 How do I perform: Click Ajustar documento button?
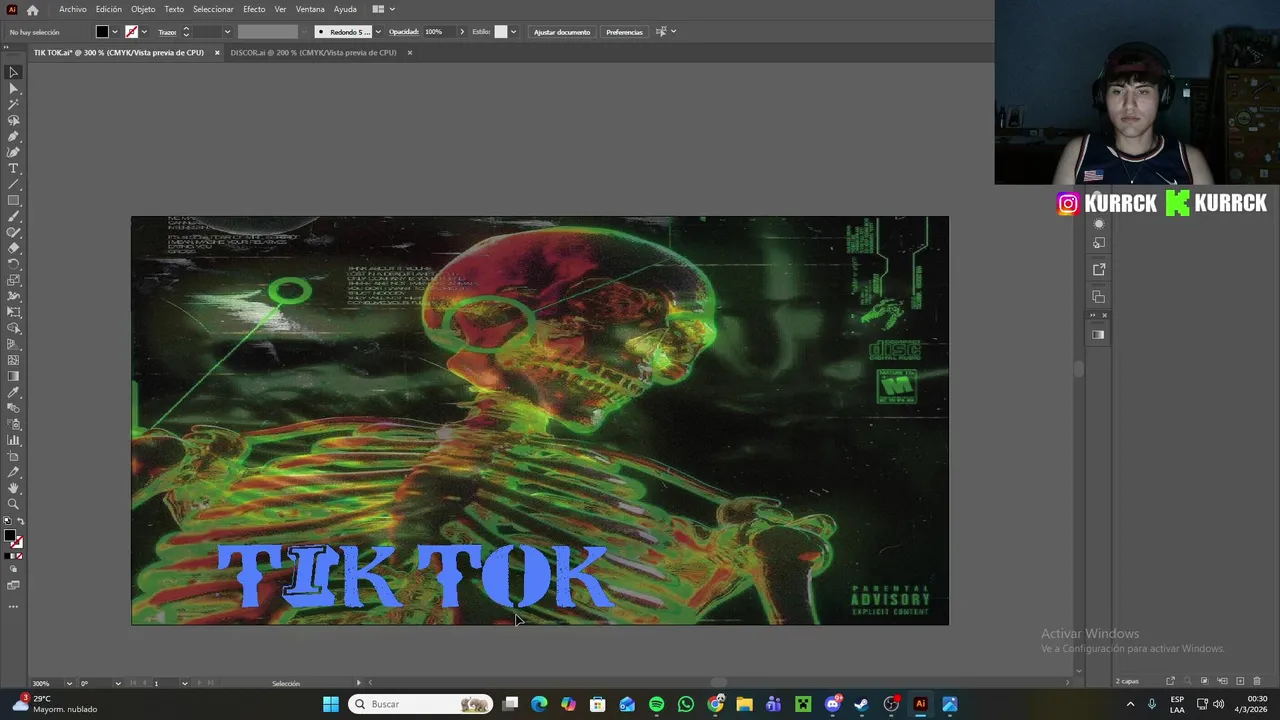(x=562, y=32)
